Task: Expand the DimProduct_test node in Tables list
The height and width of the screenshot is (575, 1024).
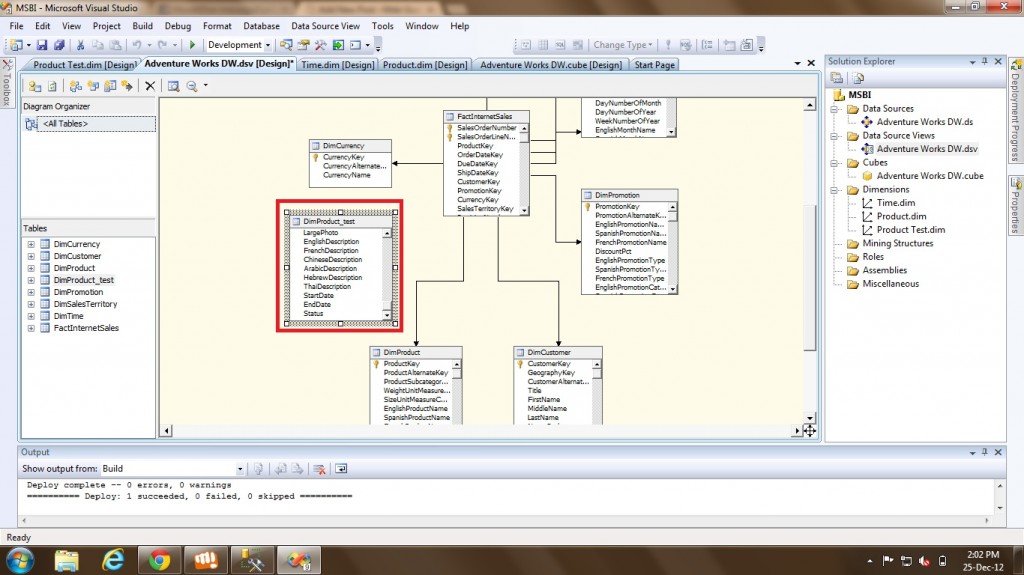Action: coord(31,281)
